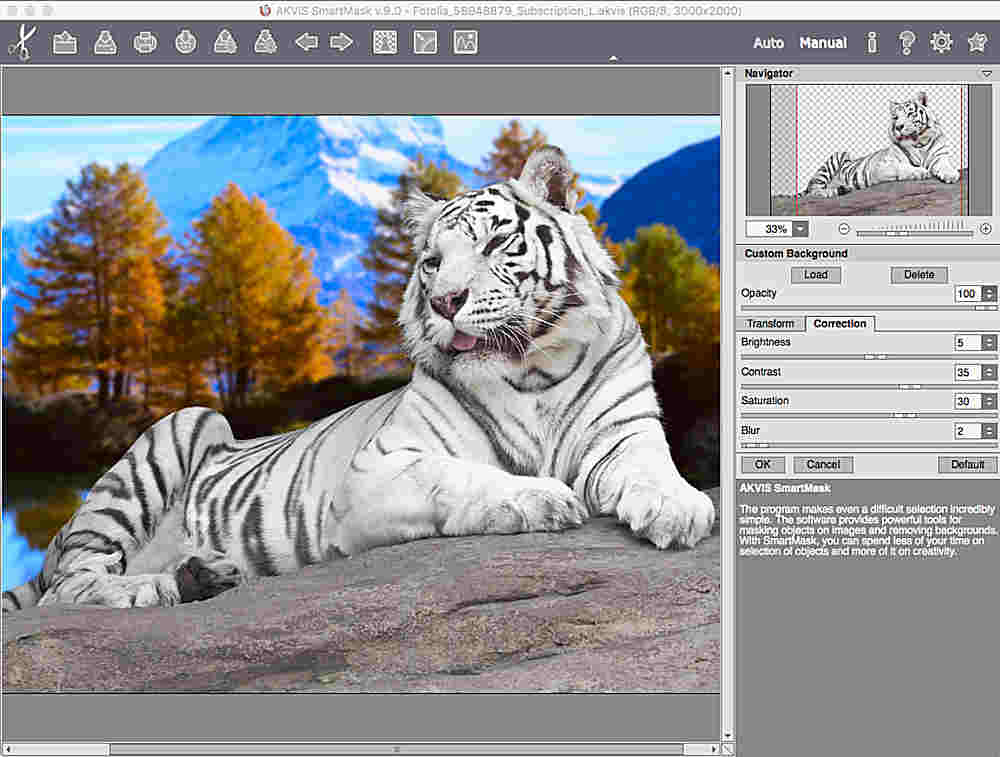Switch to Manual mode
Viewport: 1000px width, 757px height.
tap(823, 43)
